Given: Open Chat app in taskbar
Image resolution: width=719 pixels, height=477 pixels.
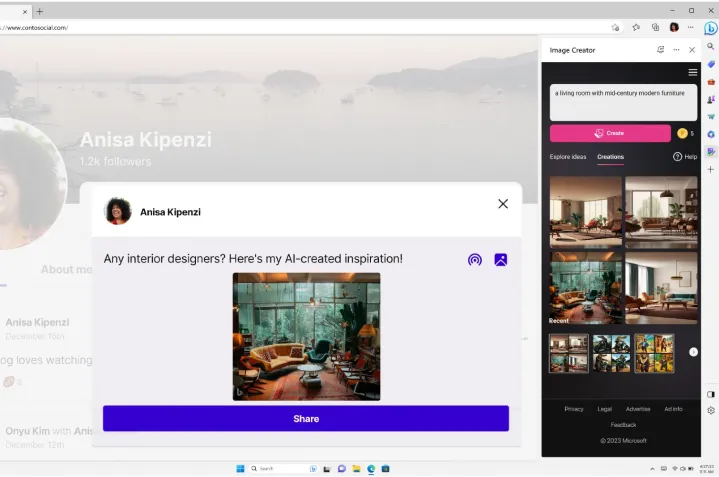Looking at the screenshot, I should [x=342, y=469].
